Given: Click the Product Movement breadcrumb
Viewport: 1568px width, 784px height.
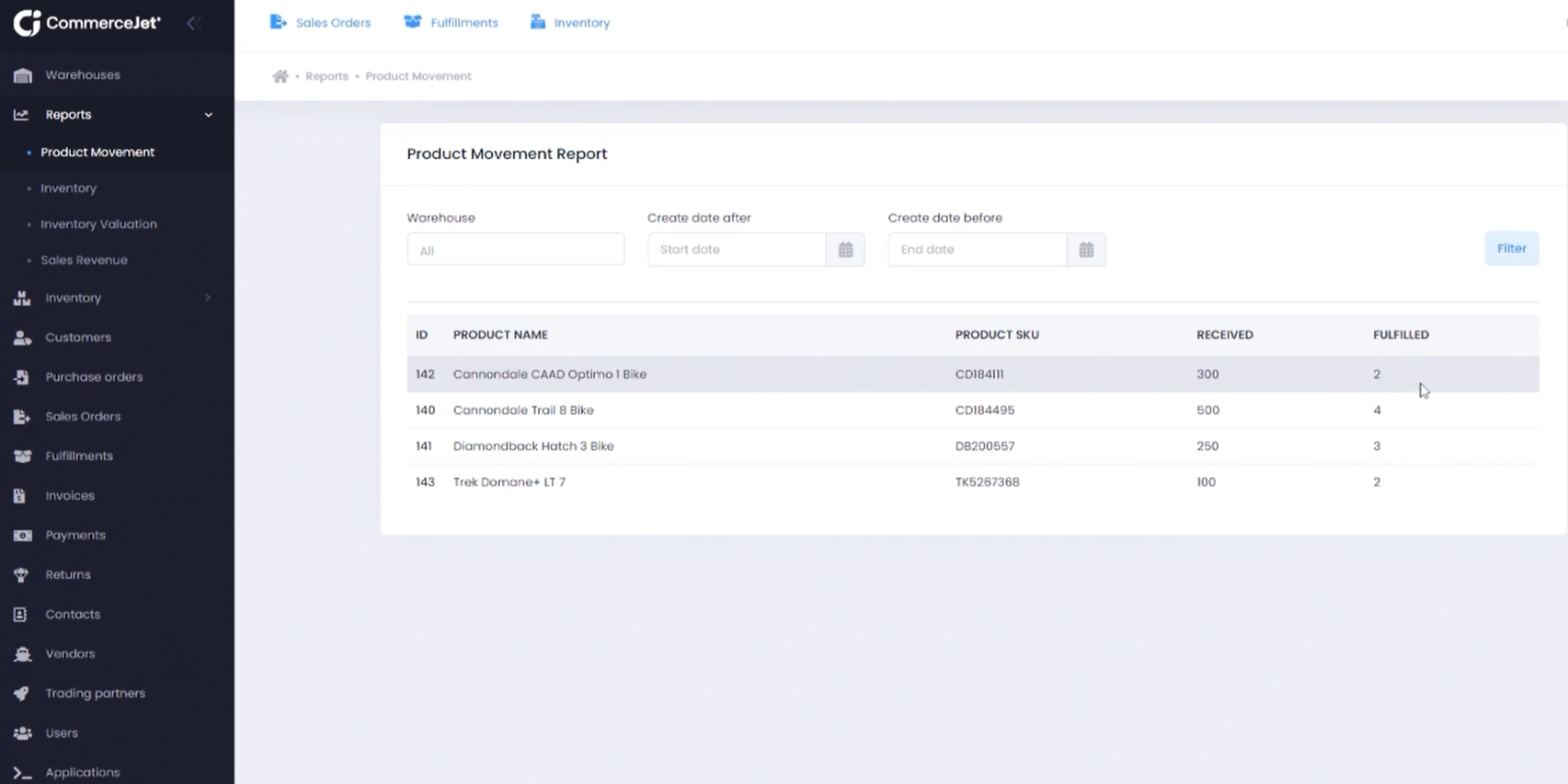Looking at the screenshot, I should click(x=418, y=76).
